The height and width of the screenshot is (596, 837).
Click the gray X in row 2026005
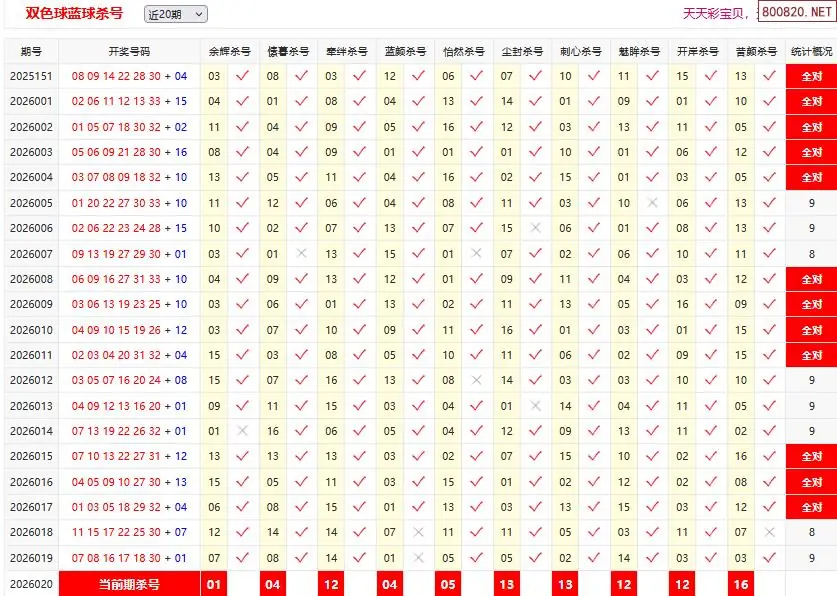tap(652, 203)
